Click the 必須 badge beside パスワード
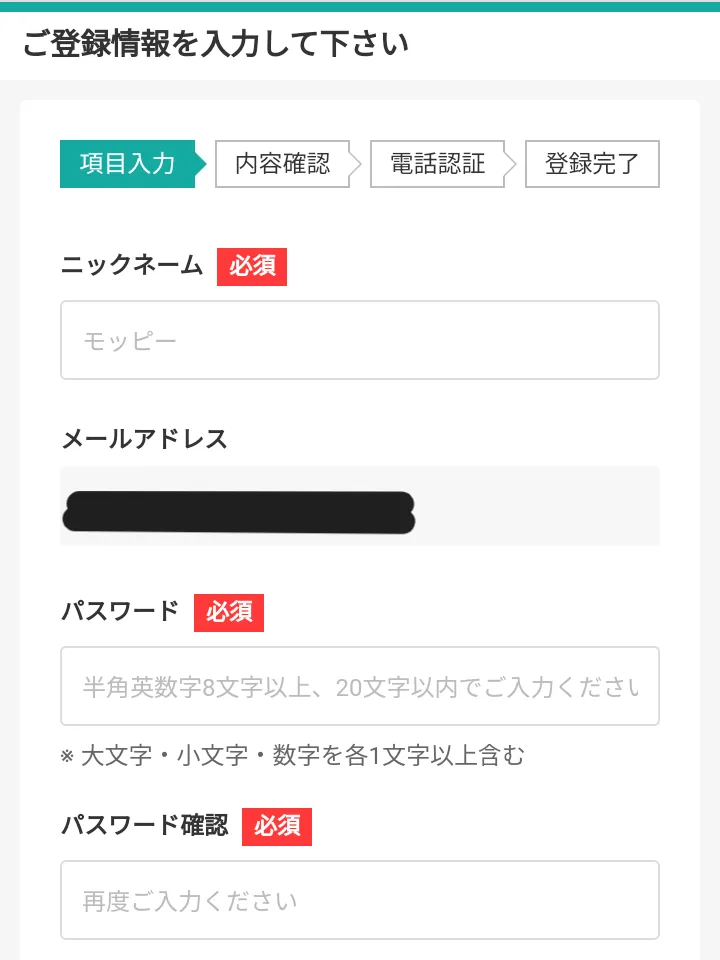 [x=229, y=612]
